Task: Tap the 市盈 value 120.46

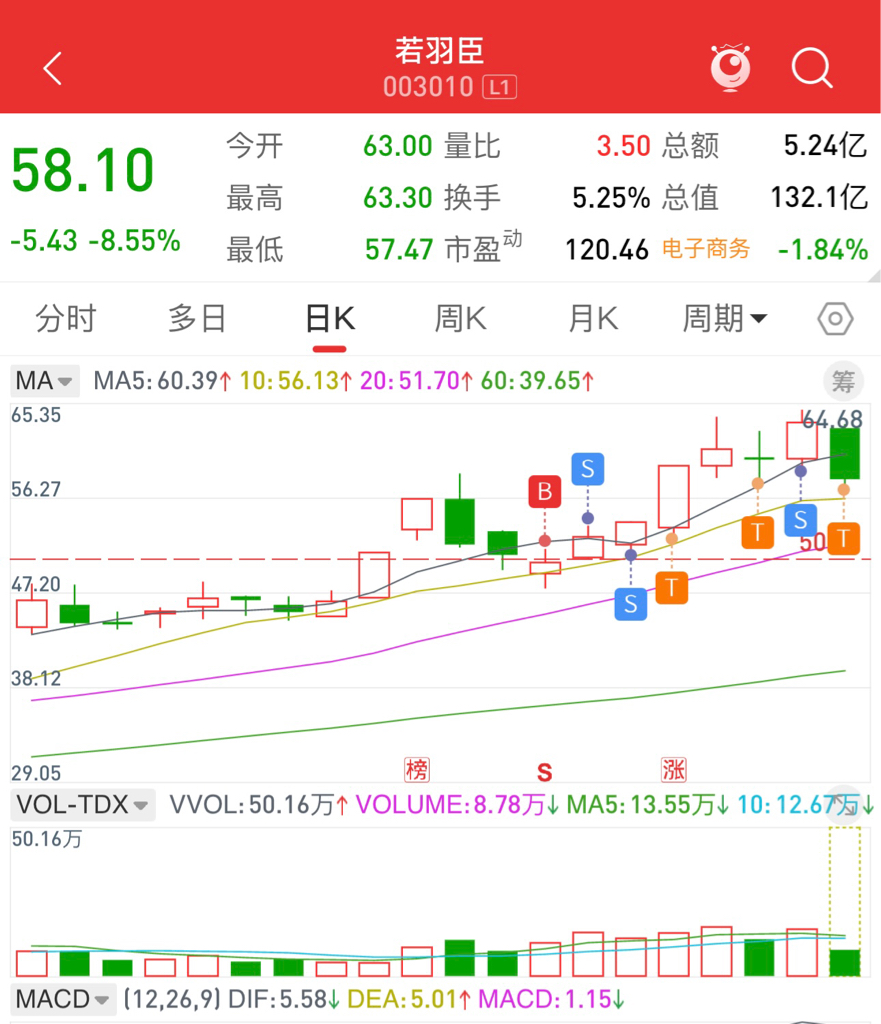Action: pos(607,249)
